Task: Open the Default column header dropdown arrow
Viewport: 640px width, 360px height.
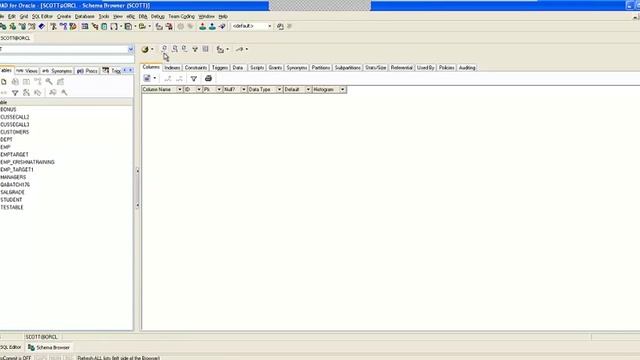Action: (308, 89)
